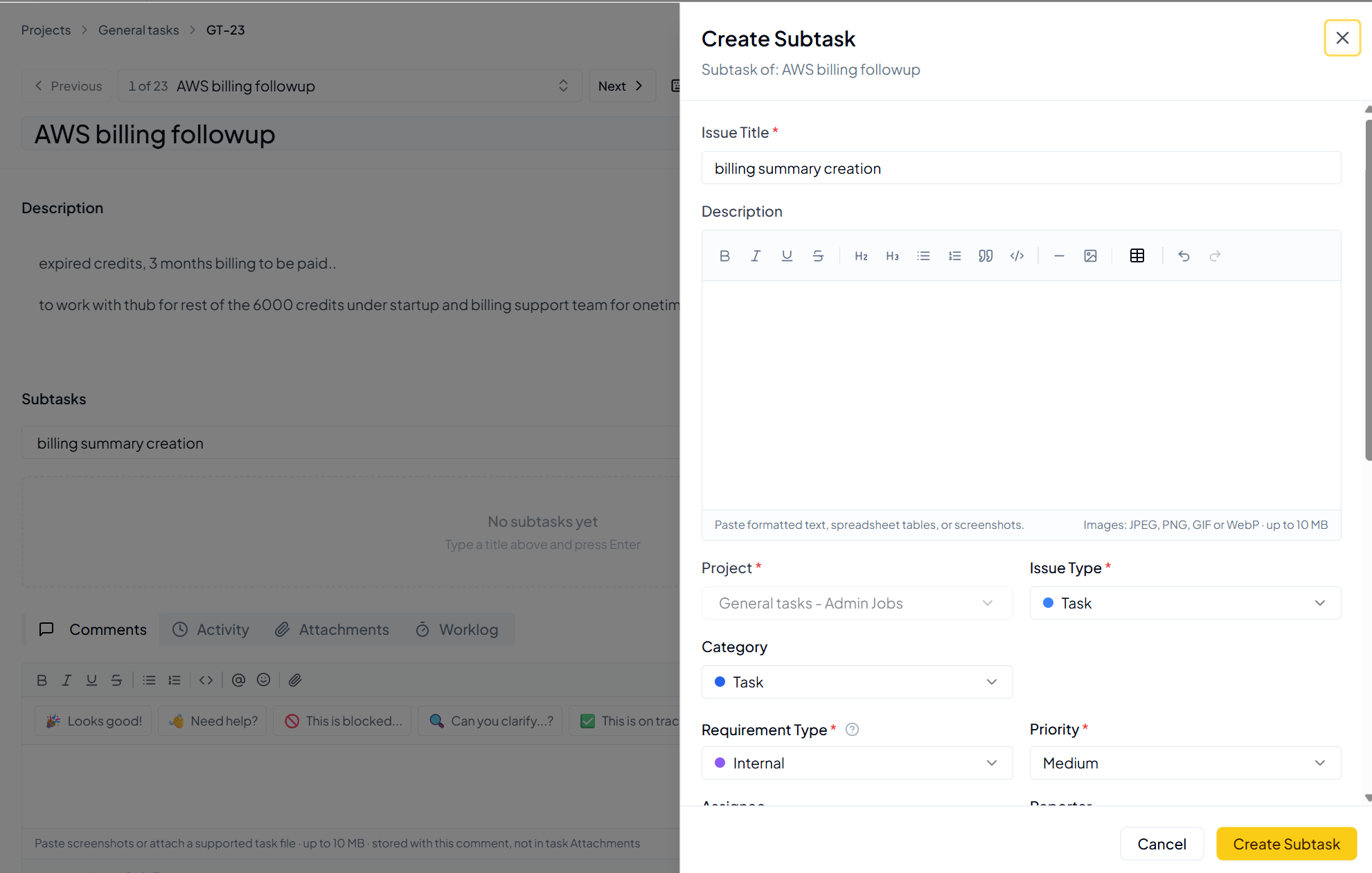
Task: Switch to the Activity tab
Action: tap(211, 630)
